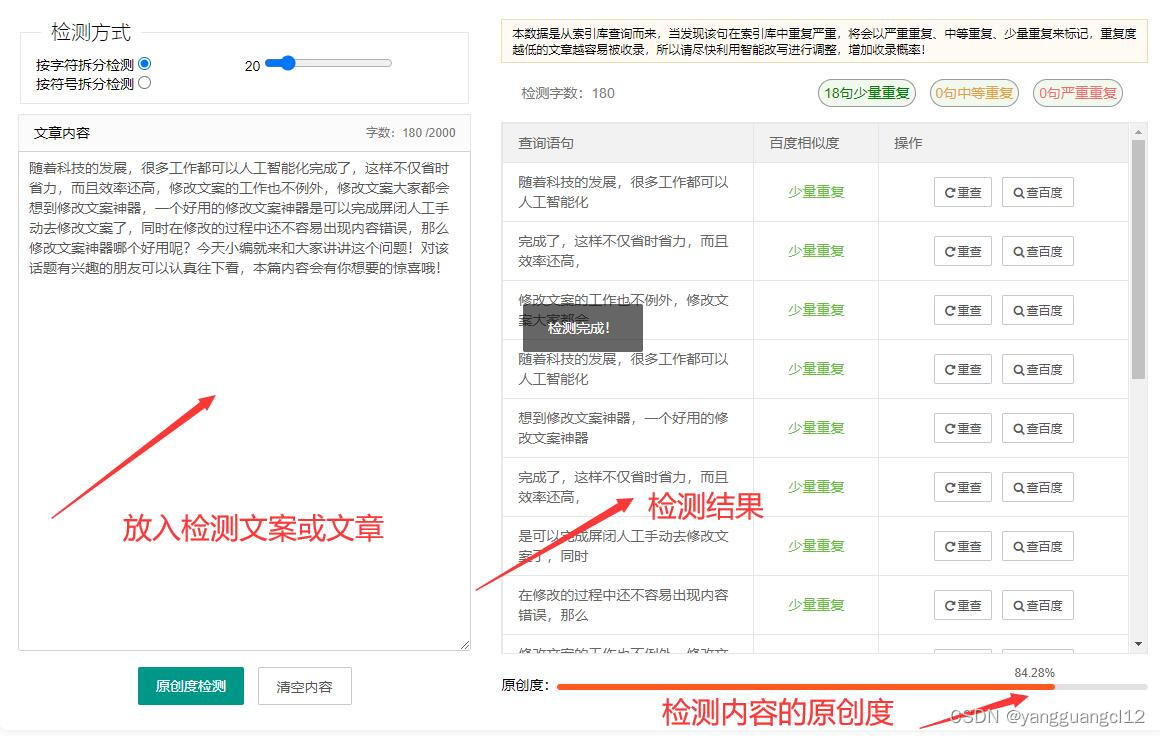Click the results table scrollbar thumb
This screenshot has height=736, width=1160.
[x=1138, y=259]
